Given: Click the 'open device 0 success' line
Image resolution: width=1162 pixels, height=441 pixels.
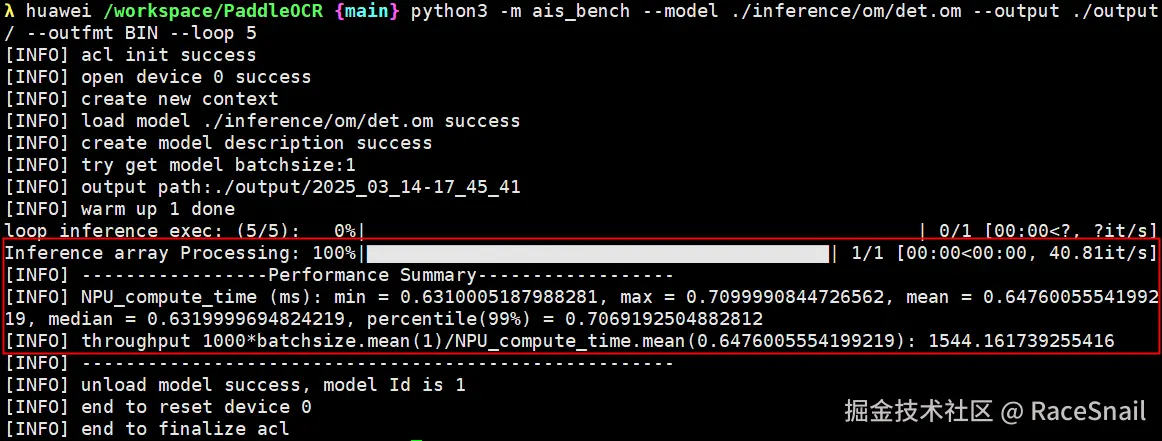Looking at the screenshot, I should [196, 77].
